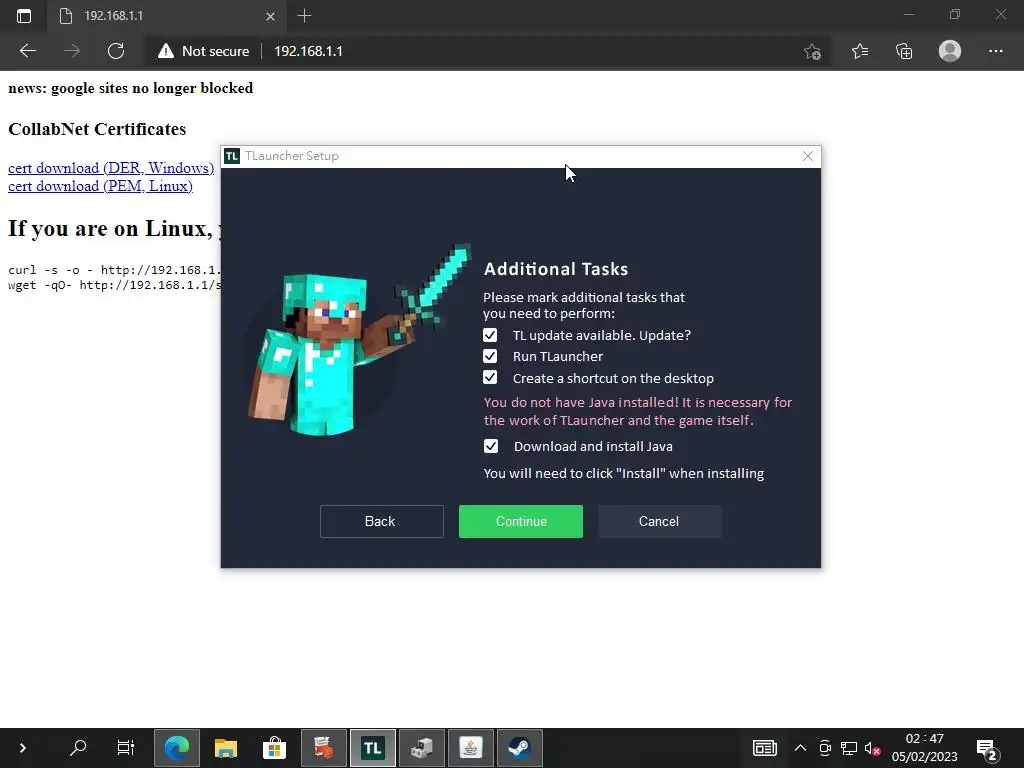The height and width of the screenshot is (768, 1024).
Task: Switch to Microsoft Edge on the taskbar
Action: 177,748
